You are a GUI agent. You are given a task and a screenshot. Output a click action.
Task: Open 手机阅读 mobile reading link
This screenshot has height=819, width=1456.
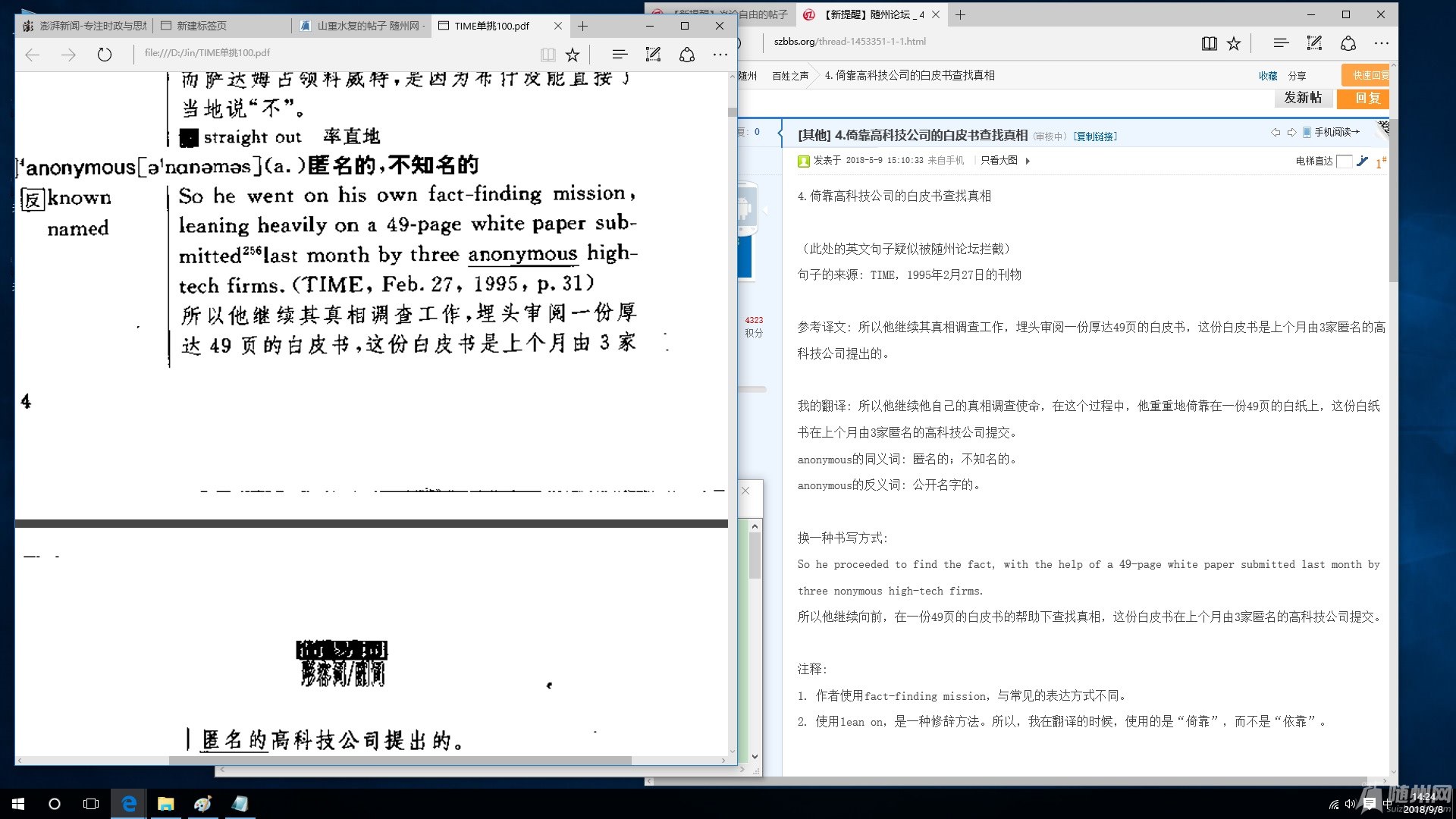tap(1332, 132)
